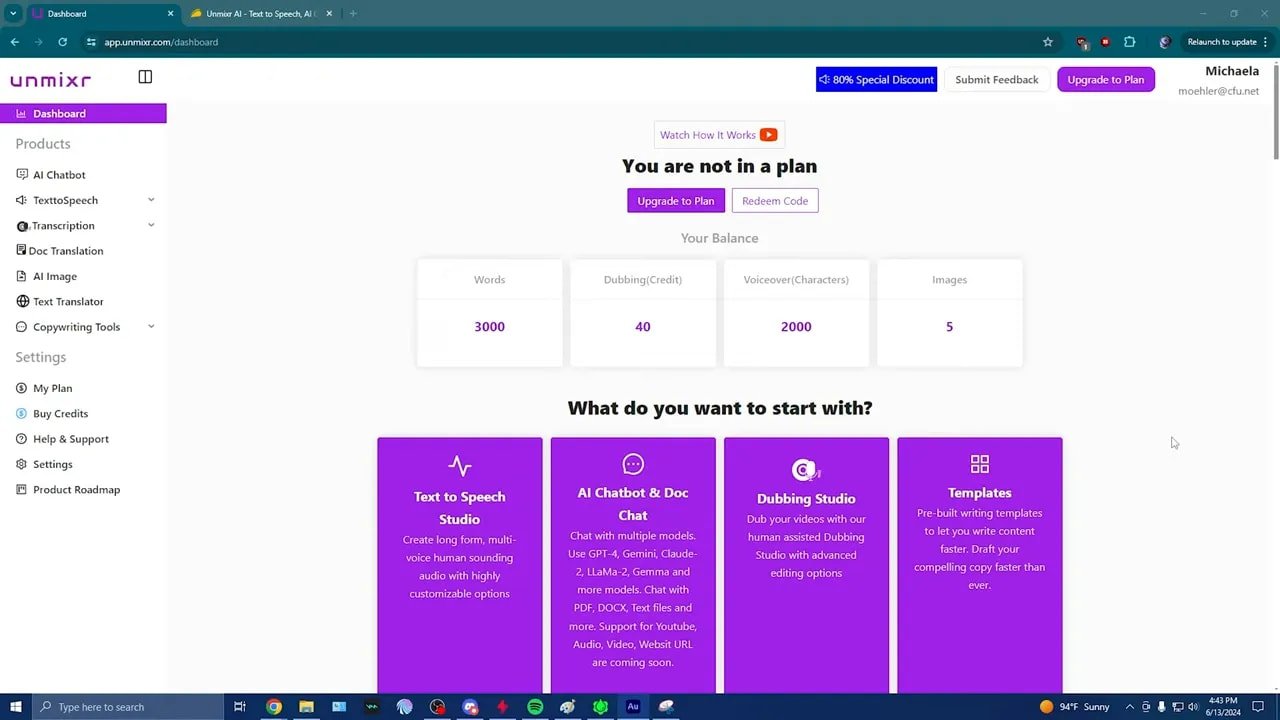Open Product Roadmap from the sidebar icon
The image size is (1280, 720).
click(22, 489)
